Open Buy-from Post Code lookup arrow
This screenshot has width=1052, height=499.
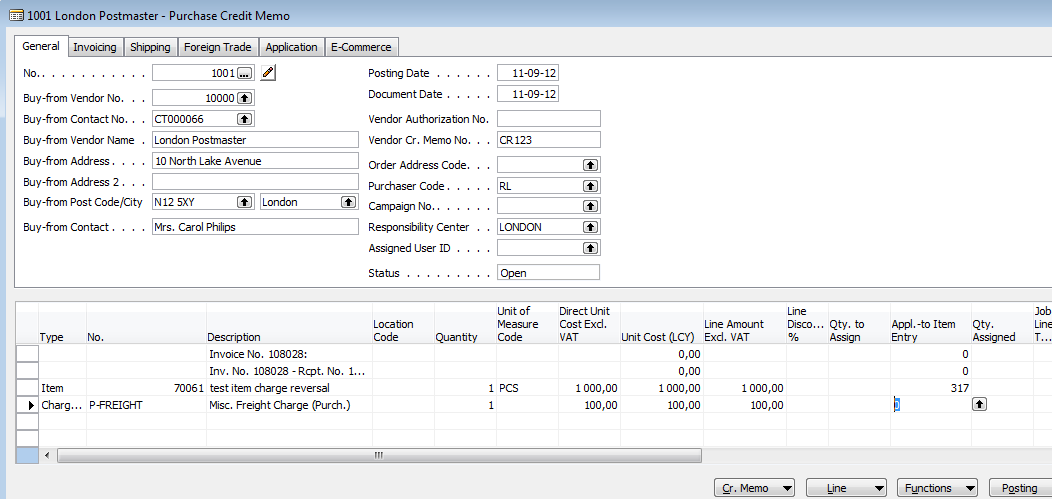point(245,202)
